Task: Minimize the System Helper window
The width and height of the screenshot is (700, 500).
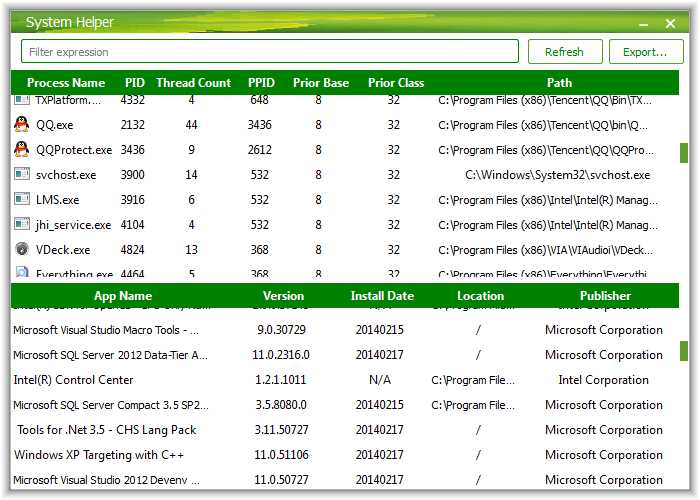Action: click(643, 24)
